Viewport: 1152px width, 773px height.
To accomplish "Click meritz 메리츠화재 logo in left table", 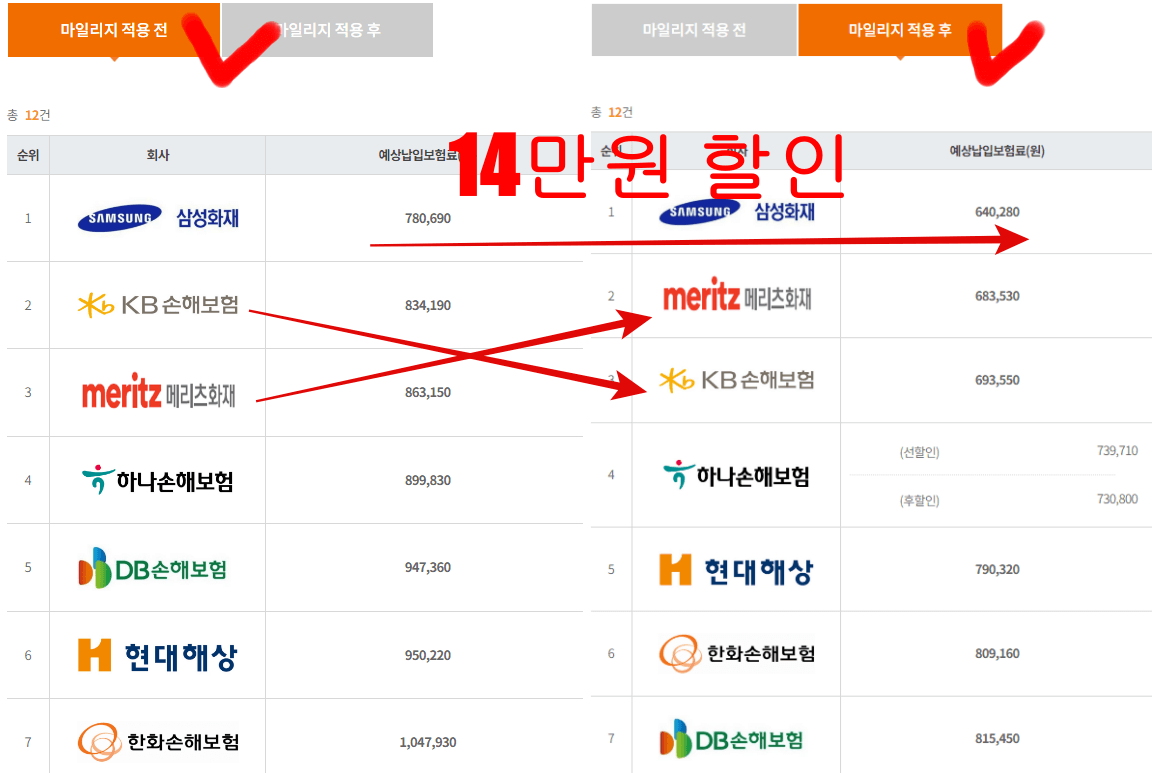I will click(x=158, y=392).
